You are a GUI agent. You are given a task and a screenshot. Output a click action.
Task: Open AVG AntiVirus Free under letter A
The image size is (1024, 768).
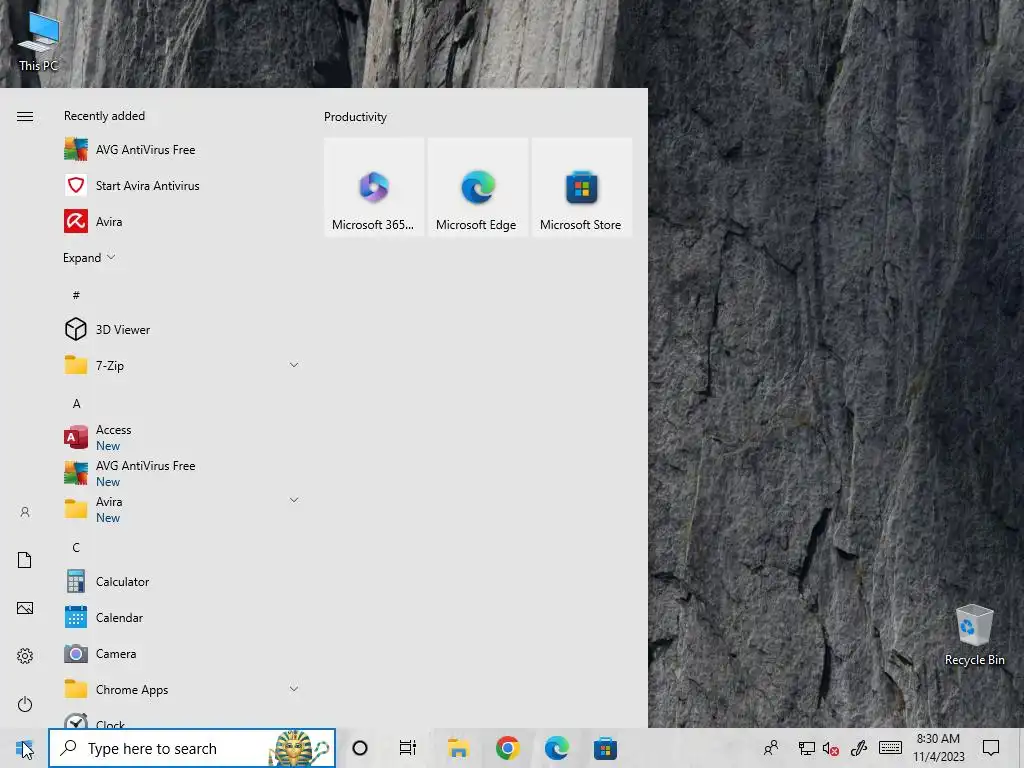click(x=180, y=473)
